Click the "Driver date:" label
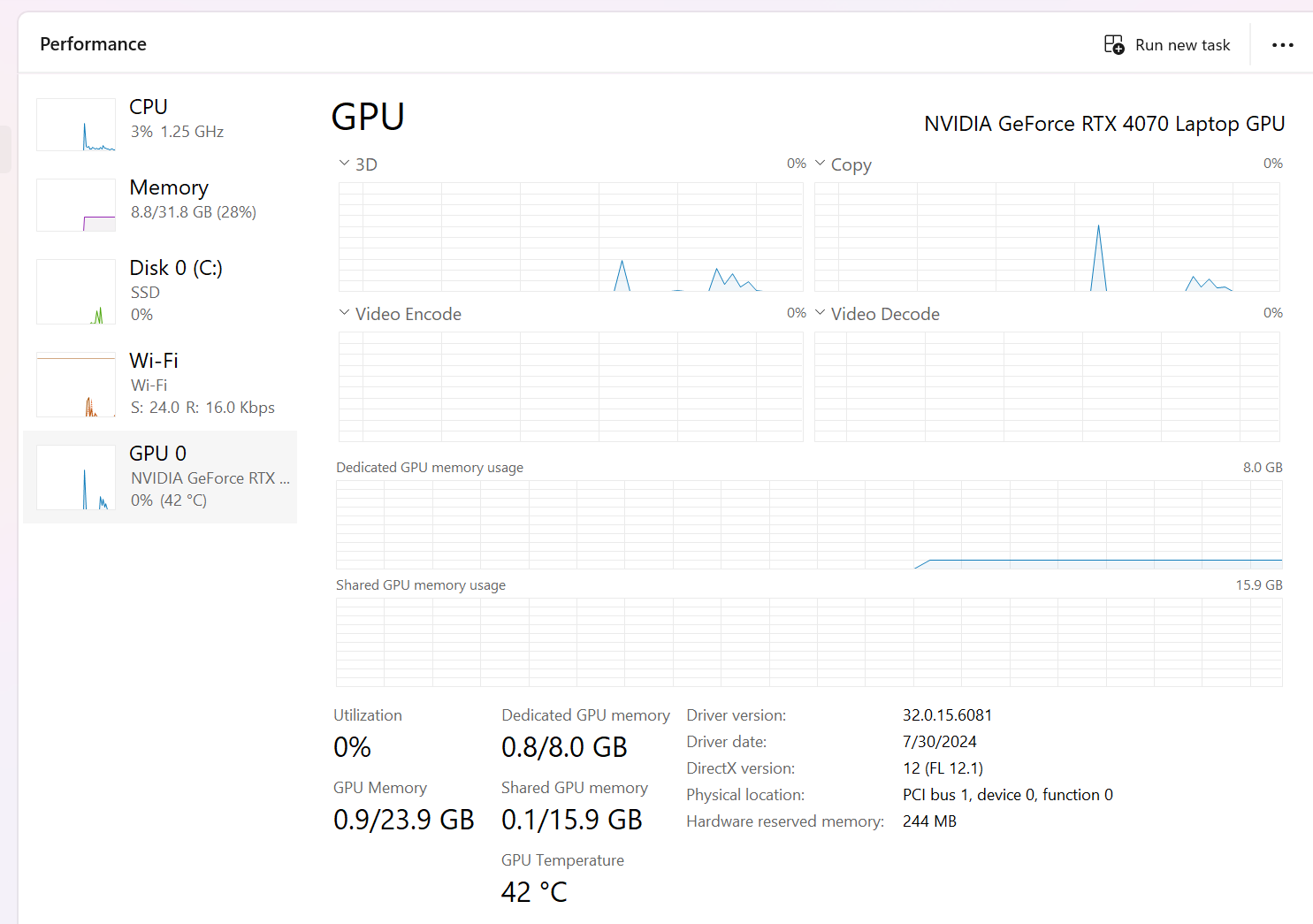Screen dimensions: 1313x924 727,742
